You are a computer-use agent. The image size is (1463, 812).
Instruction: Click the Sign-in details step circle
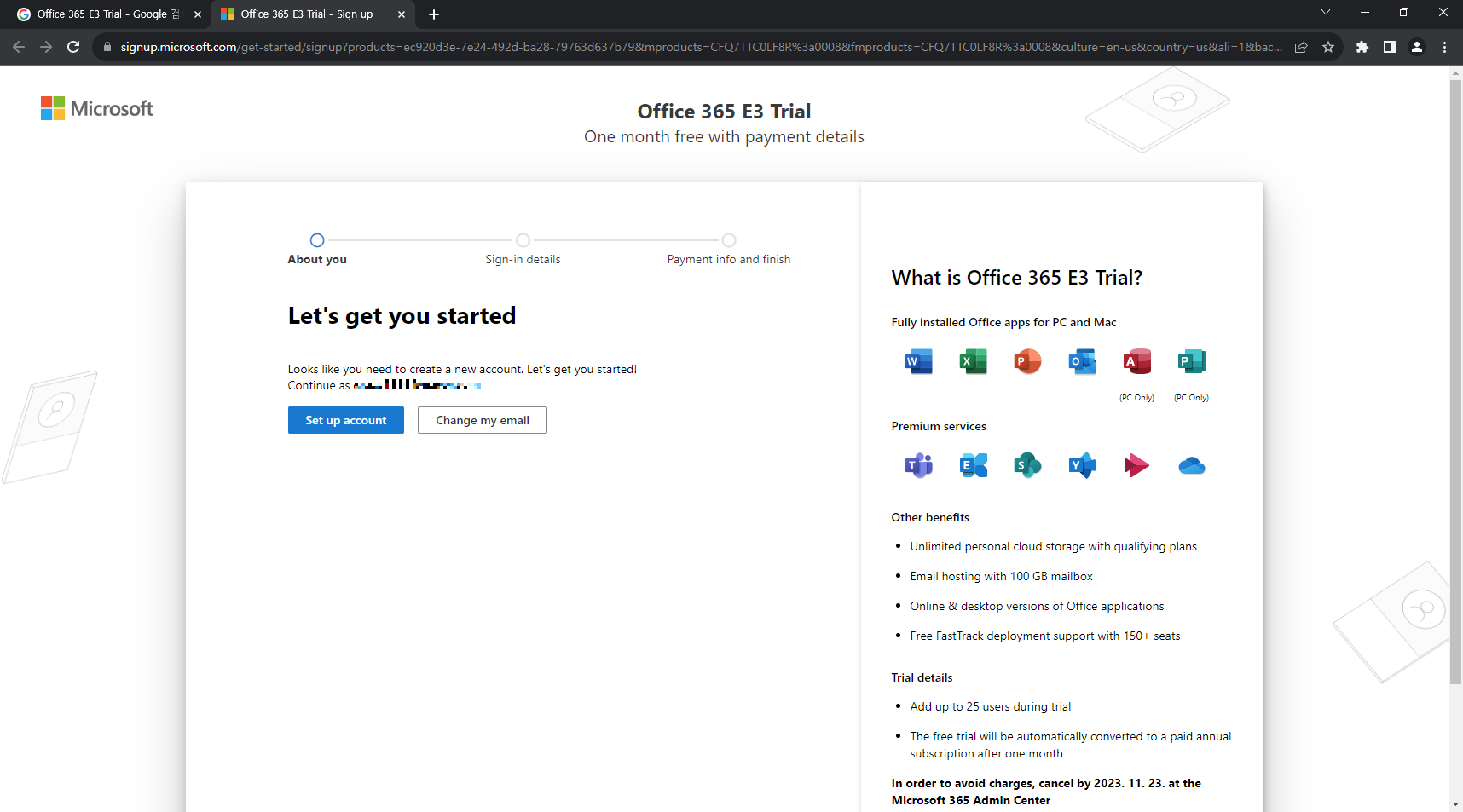pyautogui.click(x=523, y=240)
